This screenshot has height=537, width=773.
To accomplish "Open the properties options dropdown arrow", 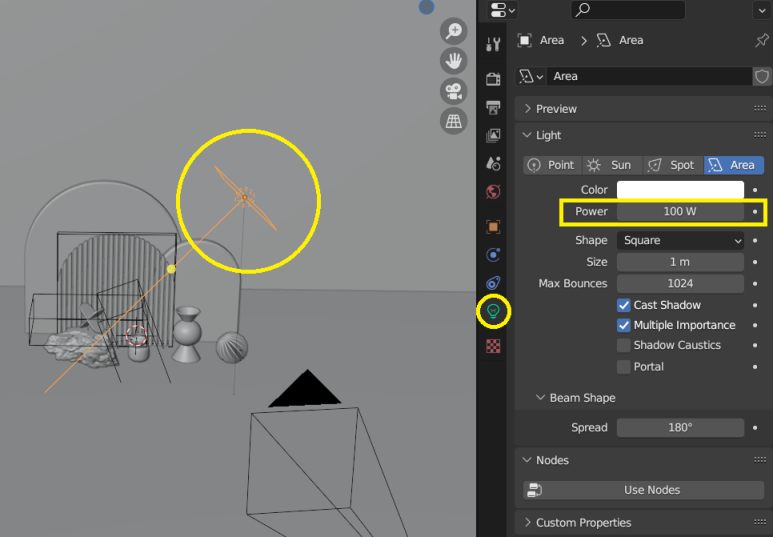I will coord(762,10).
